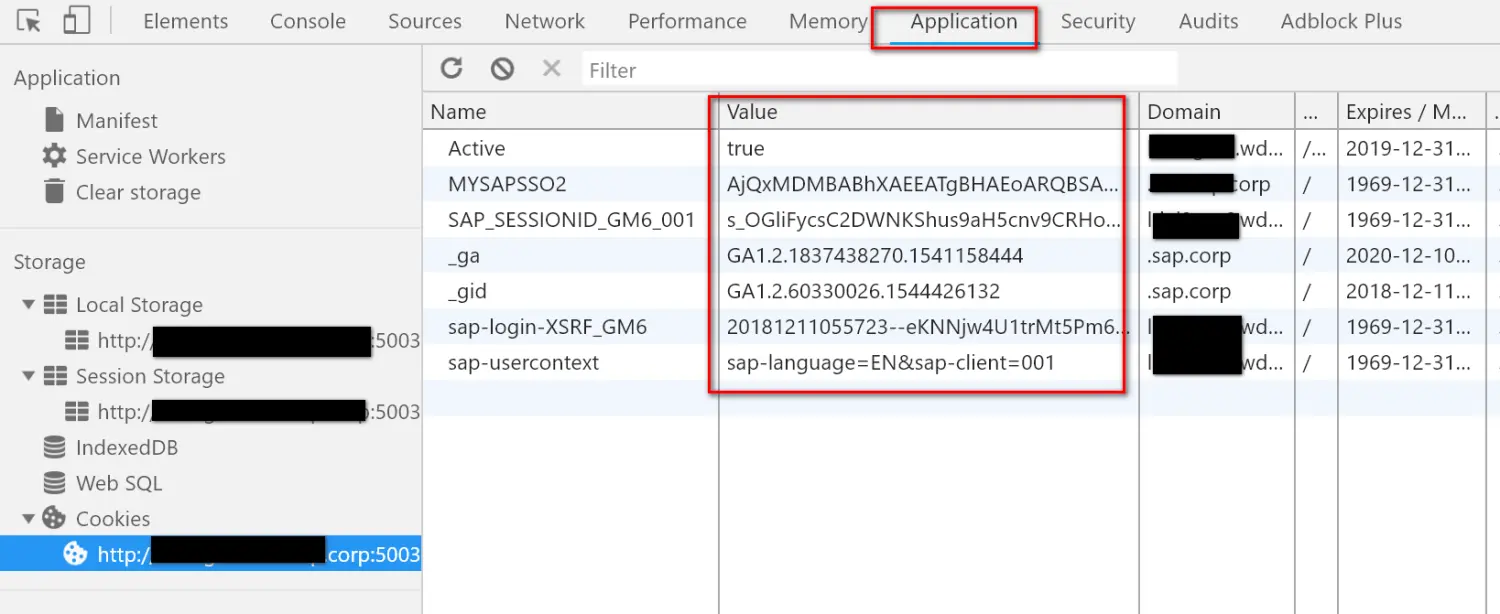Select the IndexedDB sidebar entry
1500x614 pixels.
tap(127, 448)
